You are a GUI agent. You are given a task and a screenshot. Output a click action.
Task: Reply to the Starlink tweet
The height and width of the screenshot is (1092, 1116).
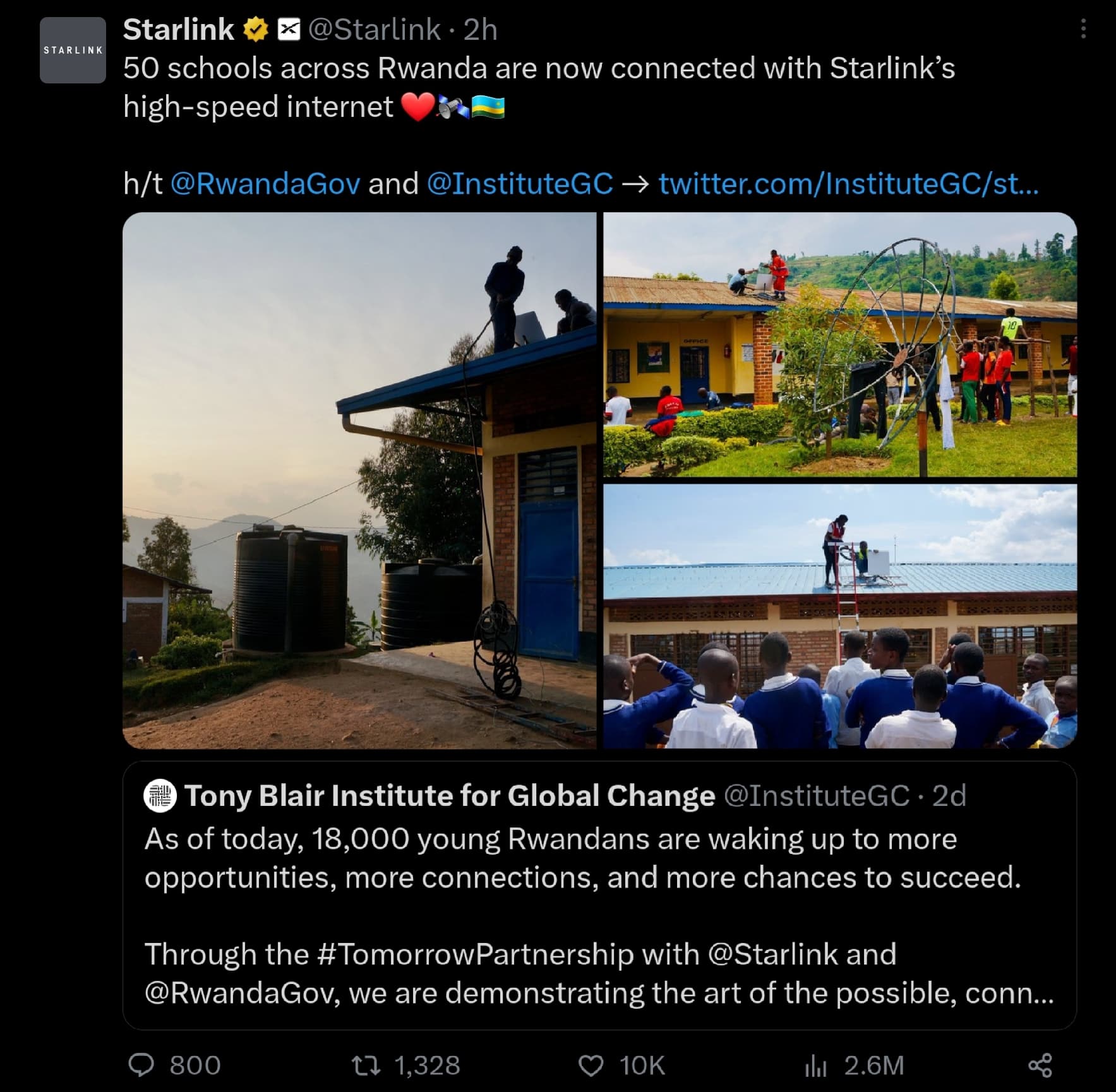coord(141,1065)
